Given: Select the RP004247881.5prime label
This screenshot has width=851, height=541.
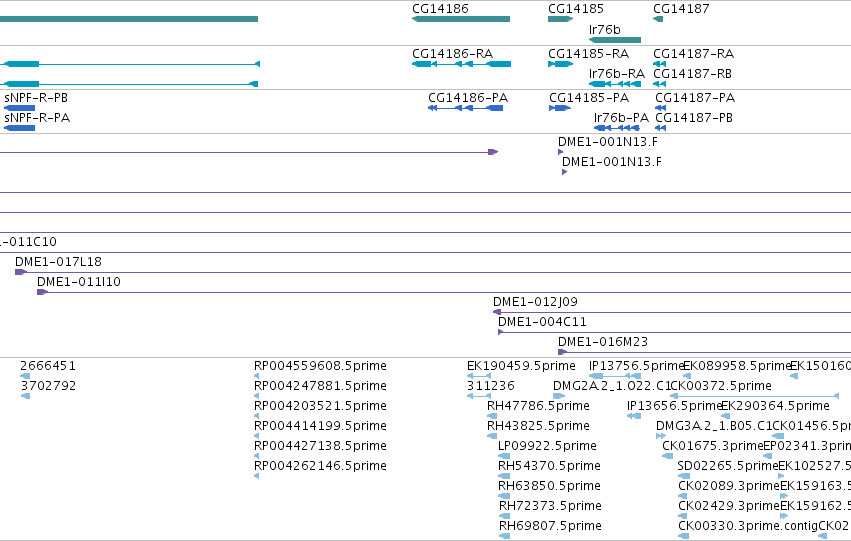Looking at the screenshot, I should click(x=320, y=386).
